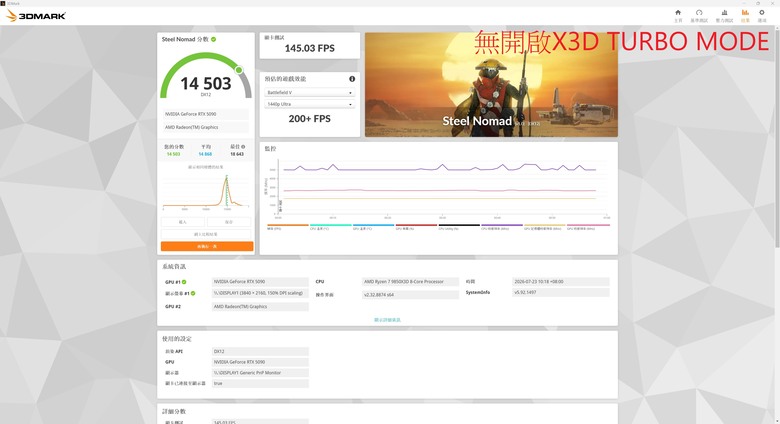This screenshot has height=424, width=780.
Task: Toggle the purple CPU clock frequency legend
Action: tap(501, 227)
